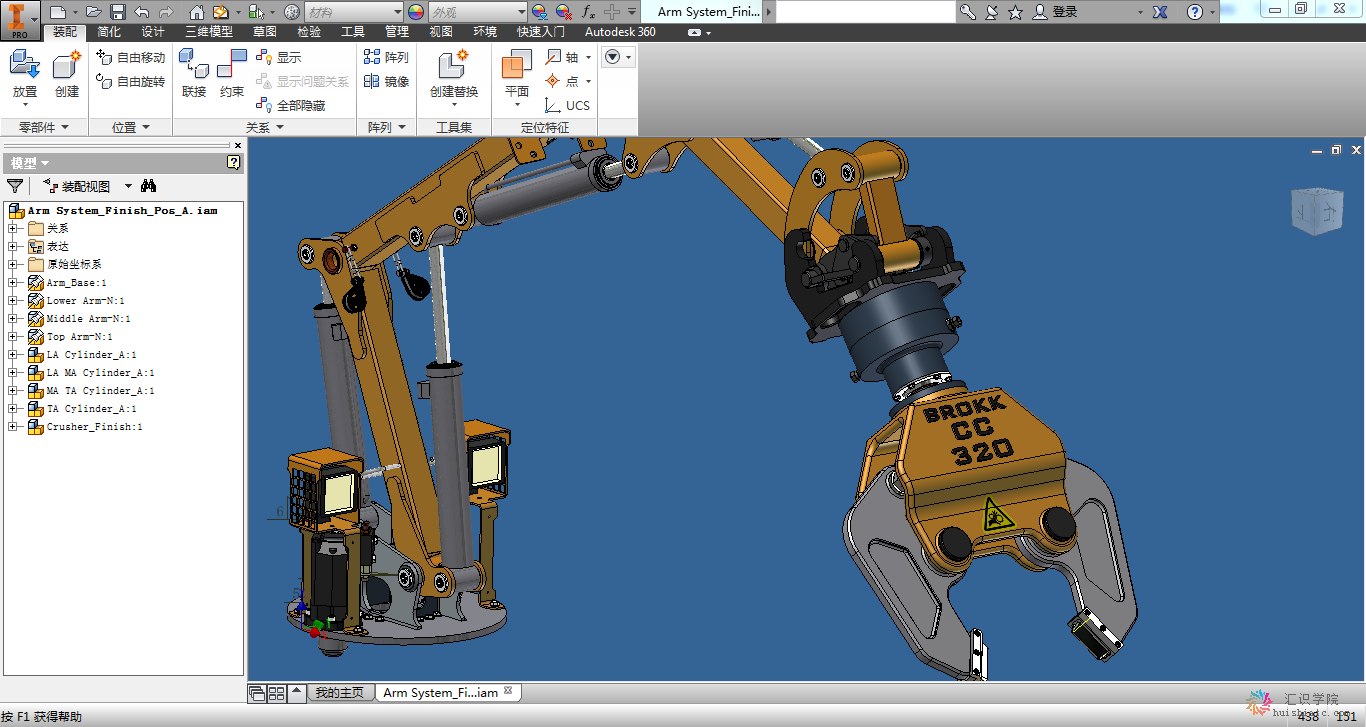The height and width of the screenshot is (727, 1366).
Task: Click the ViewCube in the viewport
Action: click(1316, 211)
